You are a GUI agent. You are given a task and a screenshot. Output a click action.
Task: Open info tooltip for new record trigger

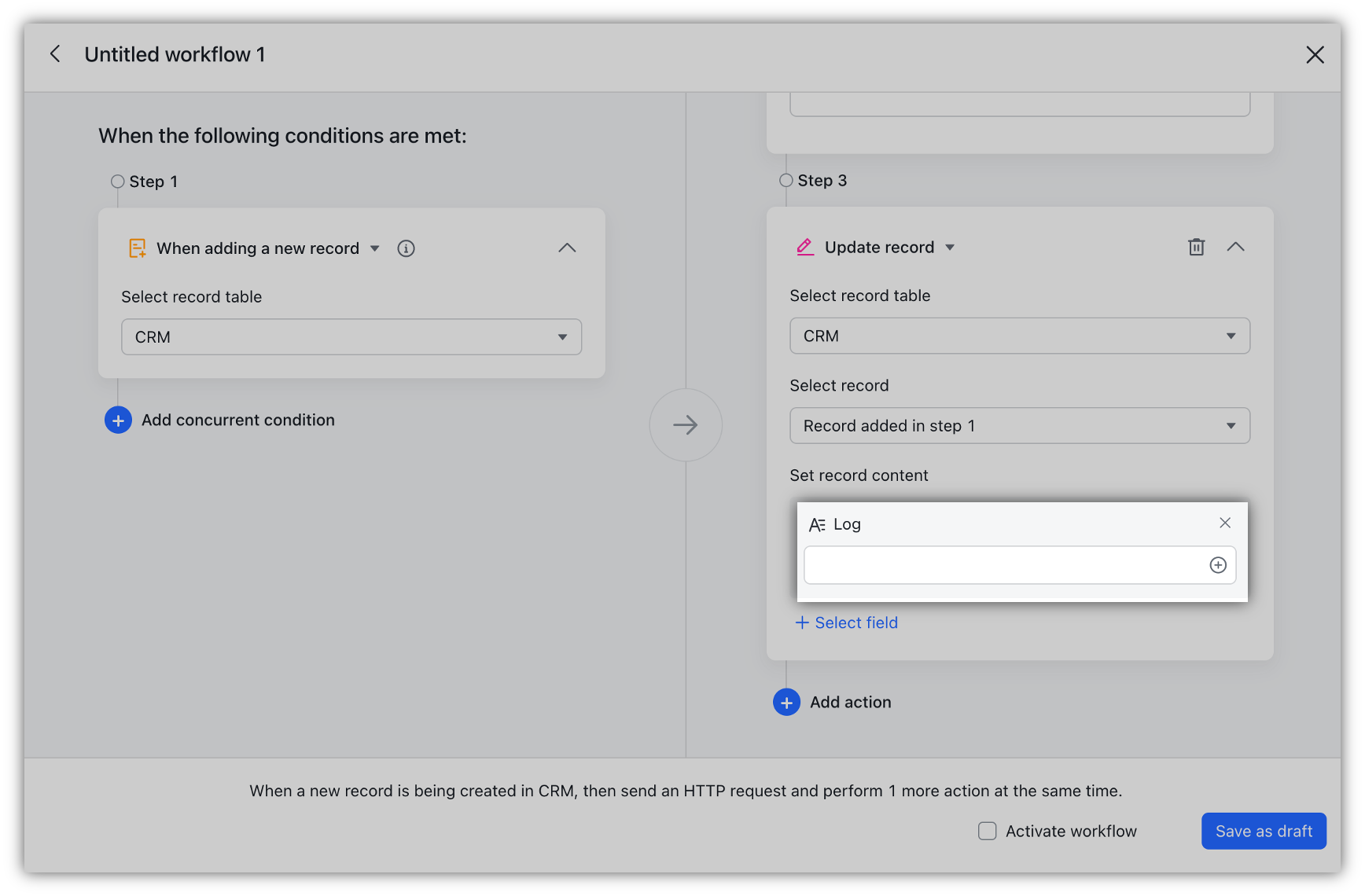tap(406, 248)
